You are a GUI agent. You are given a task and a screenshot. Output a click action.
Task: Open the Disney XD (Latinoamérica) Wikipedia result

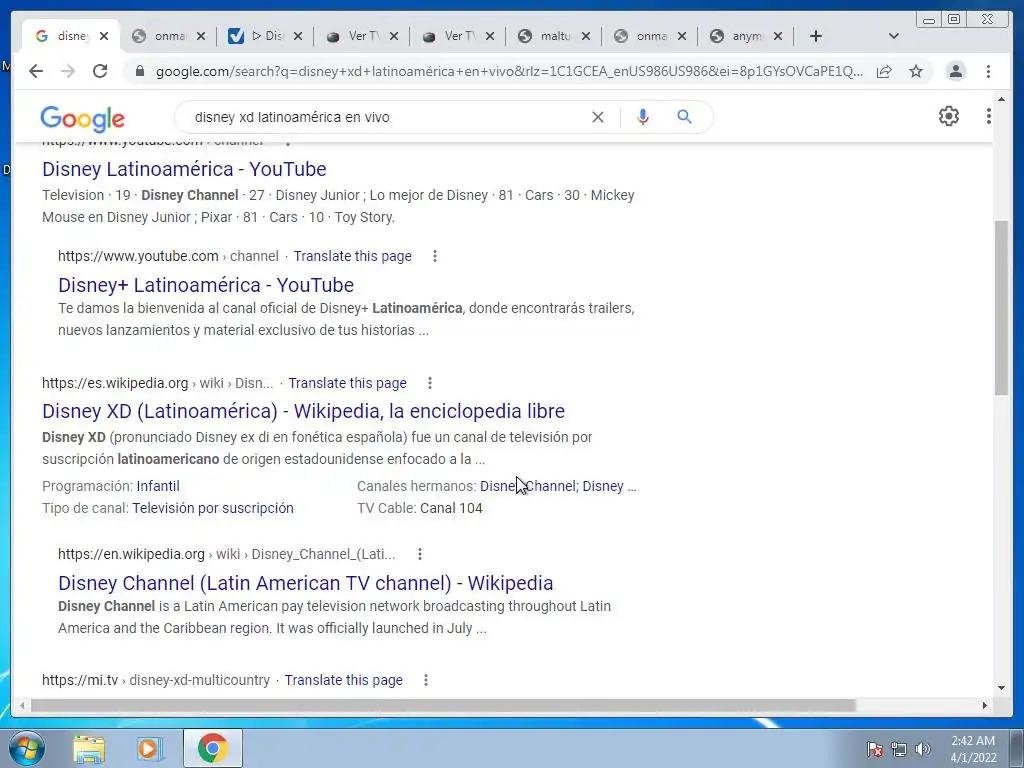pos(304,411)
